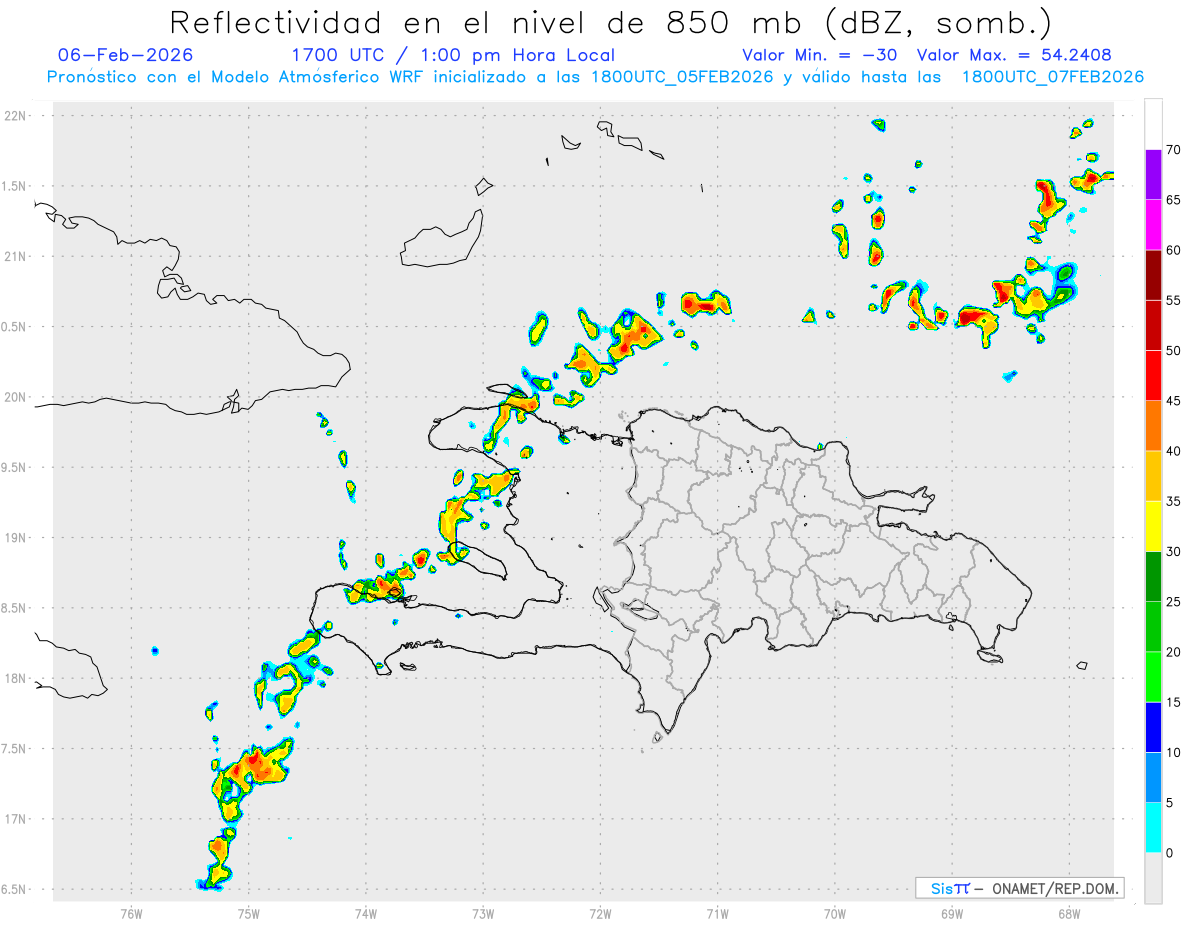Click the WRF forecast description line
The width and height of the screenshot is (1200, 927).
coord(595,77)
